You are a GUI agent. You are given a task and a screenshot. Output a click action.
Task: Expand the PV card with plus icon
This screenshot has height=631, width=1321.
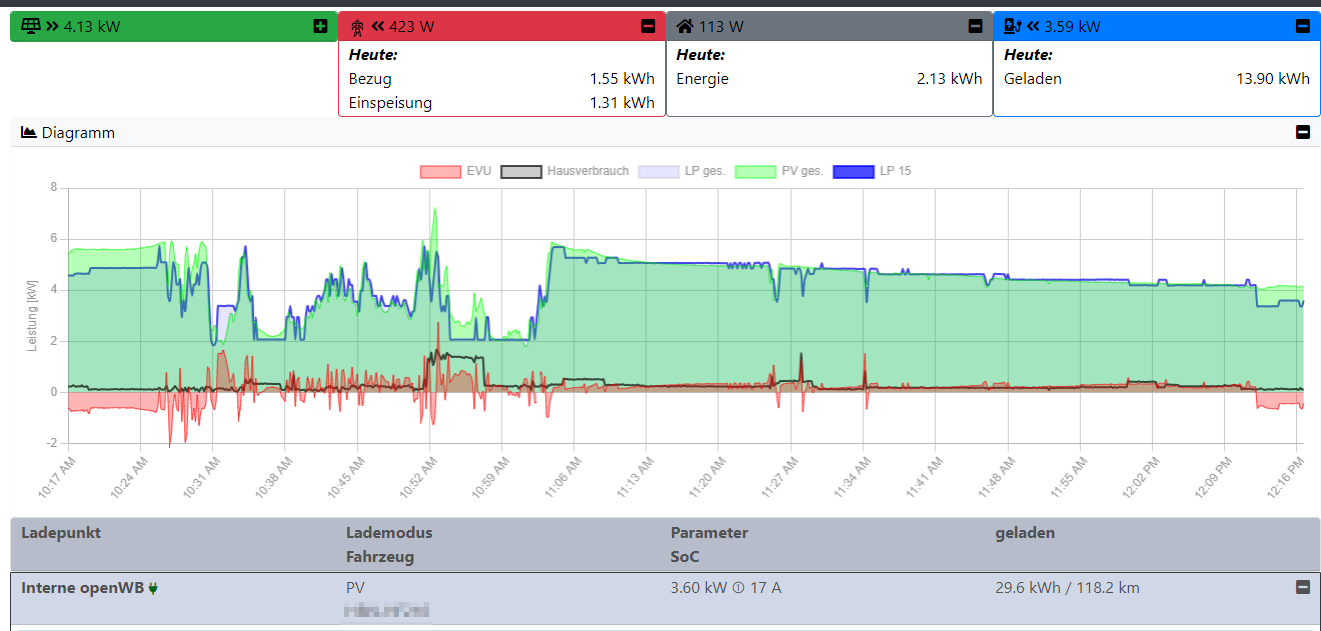(320, 26)
